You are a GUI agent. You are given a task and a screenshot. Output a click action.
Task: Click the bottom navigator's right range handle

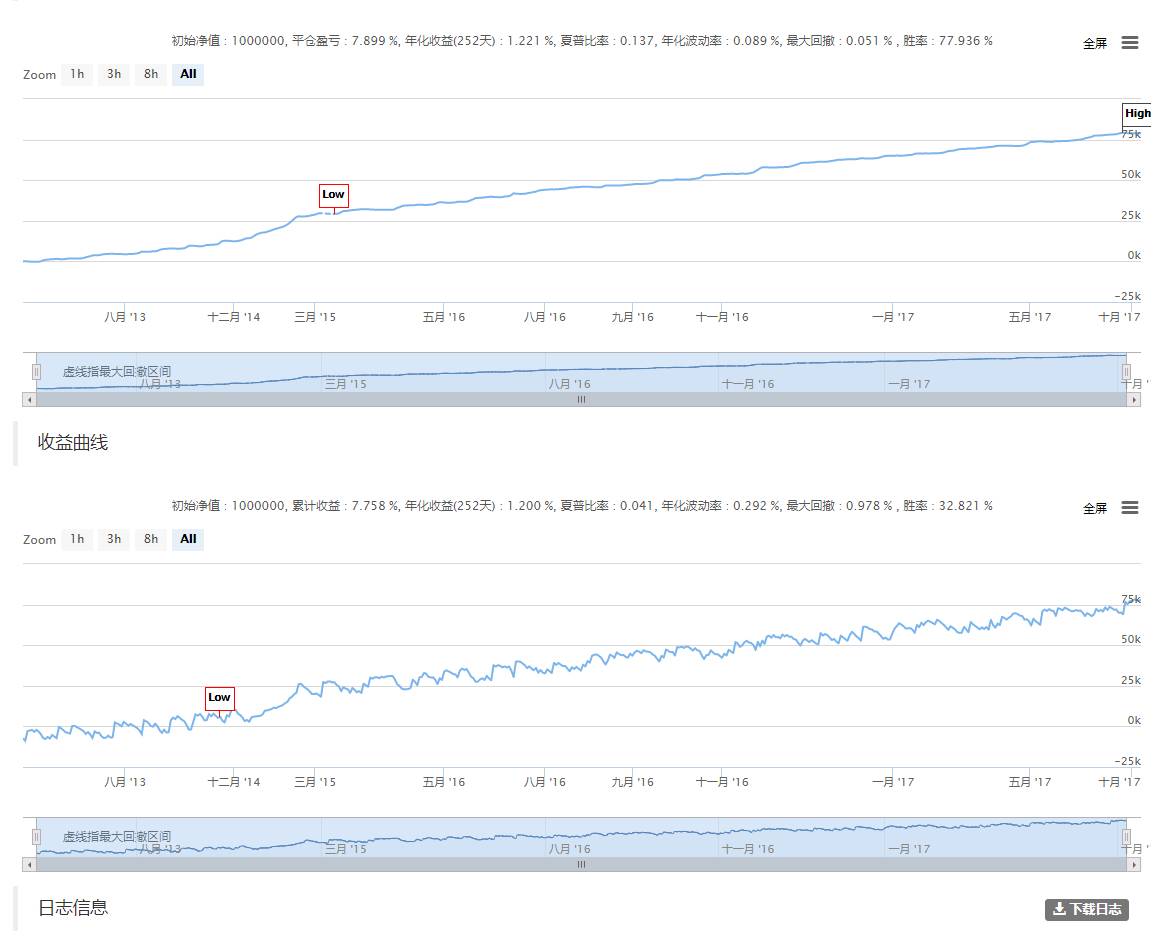coord(1127,837)
